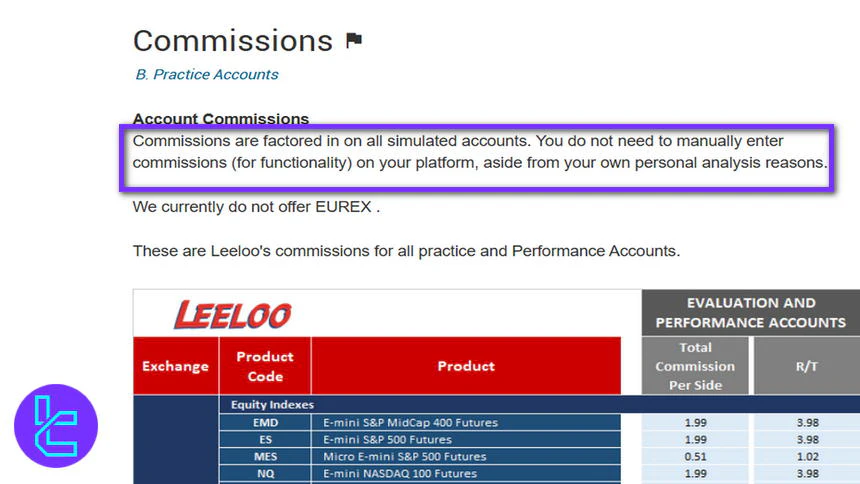Click the Product column header
The height and width of the screenshot is (484, 860).
click(466, 366)
